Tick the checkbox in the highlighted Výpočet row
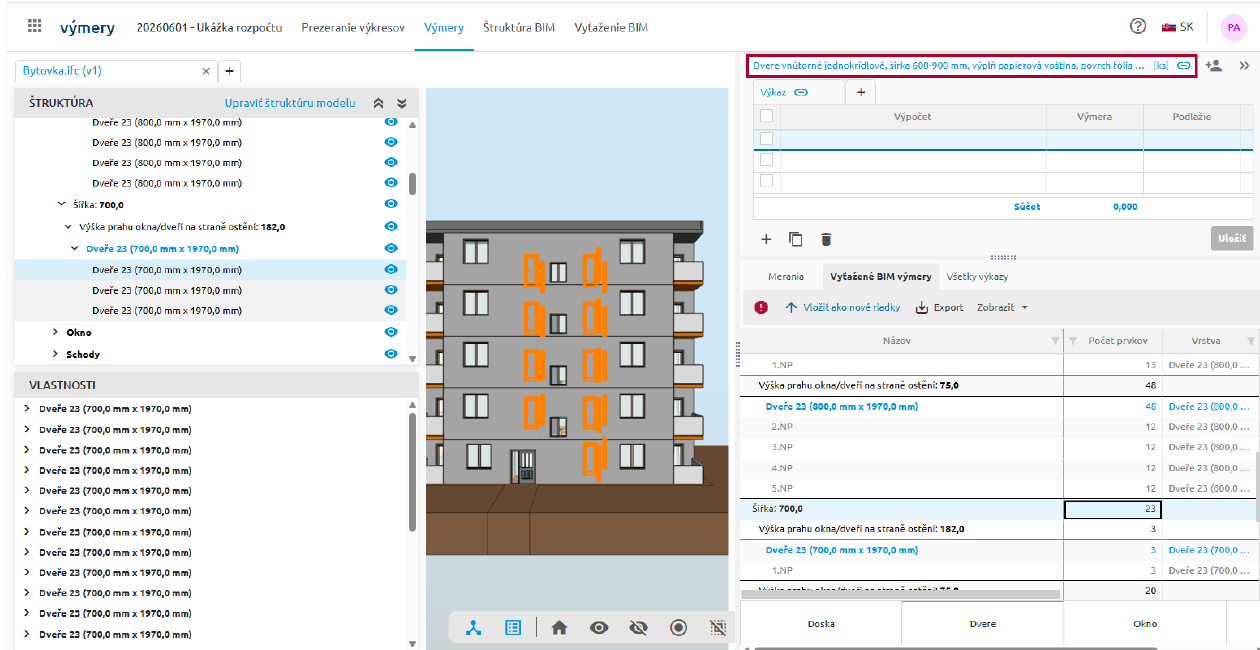 coord(767,139)
